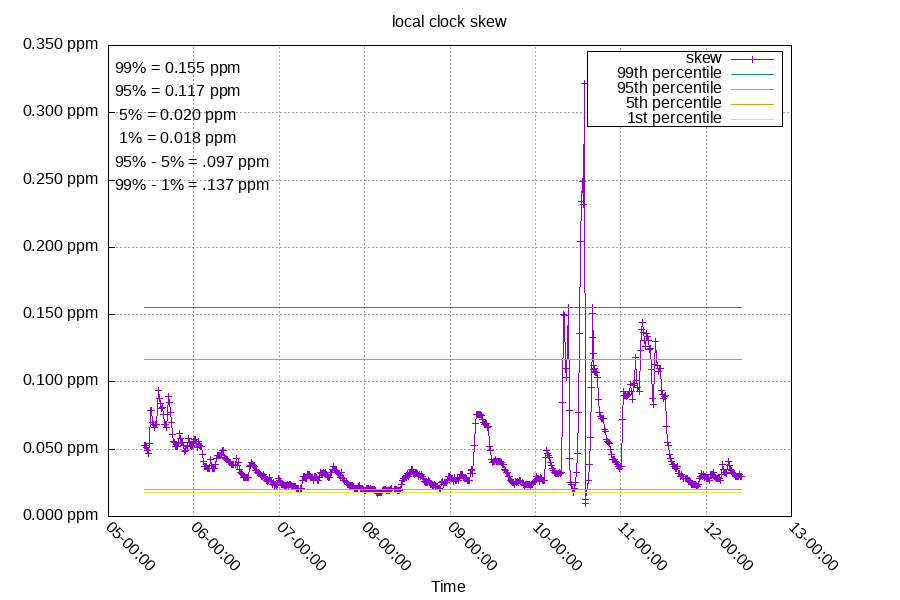Select the '5th percentile' legend label
The image size is (900, 600).
coord(673,103)
